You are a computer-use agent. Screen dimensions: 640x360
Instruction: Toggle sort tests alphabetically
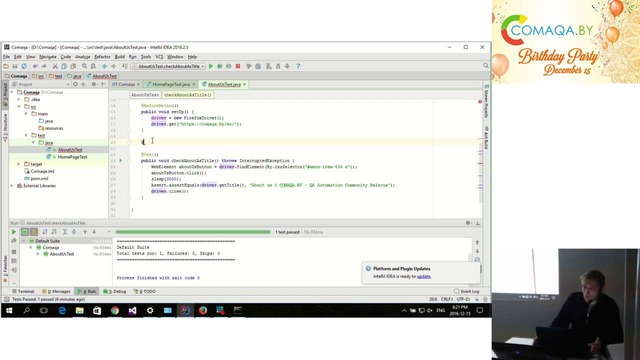click(44, 232)
